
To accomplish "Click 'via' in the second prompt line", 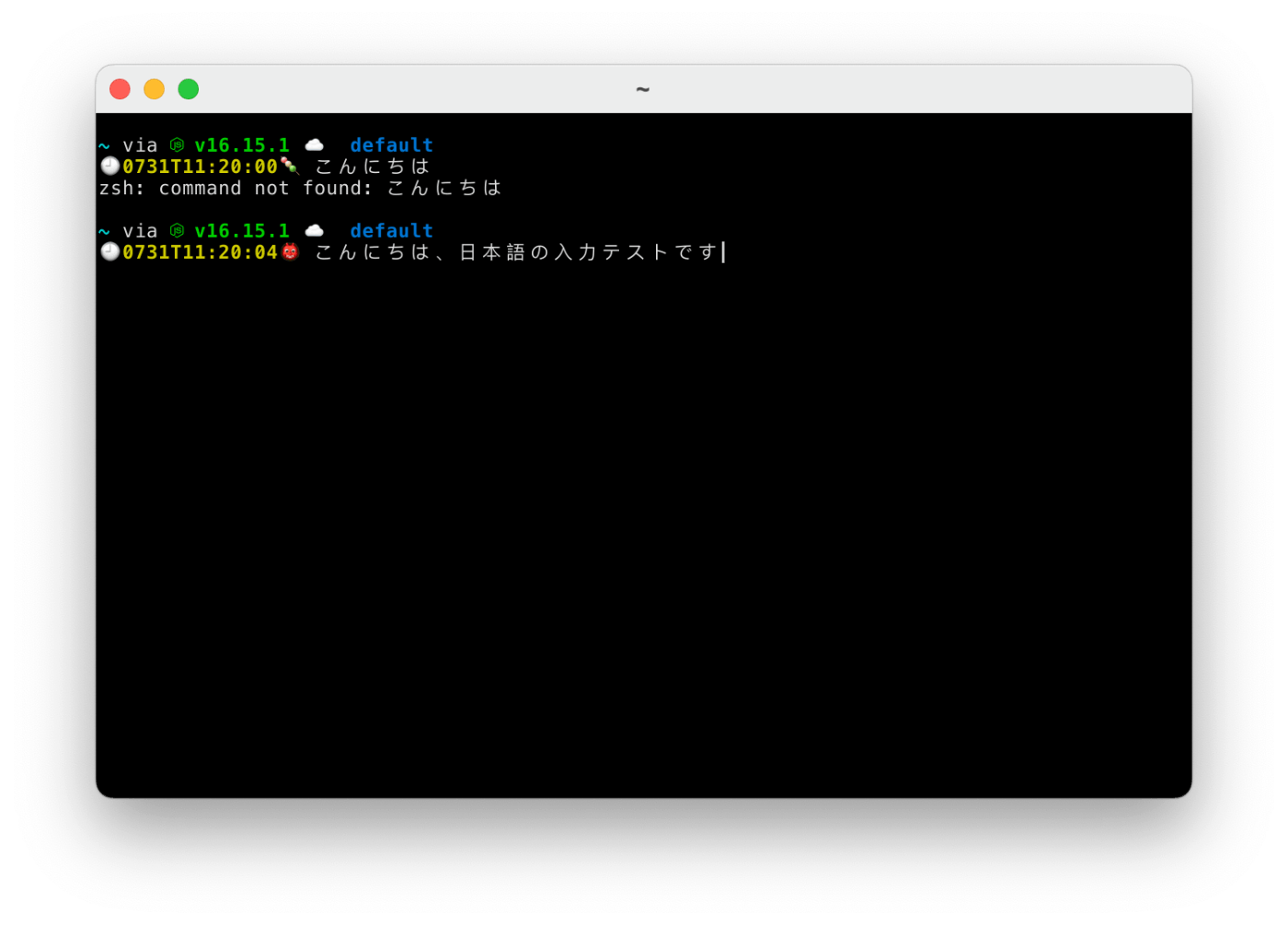I will click(140, 231).
